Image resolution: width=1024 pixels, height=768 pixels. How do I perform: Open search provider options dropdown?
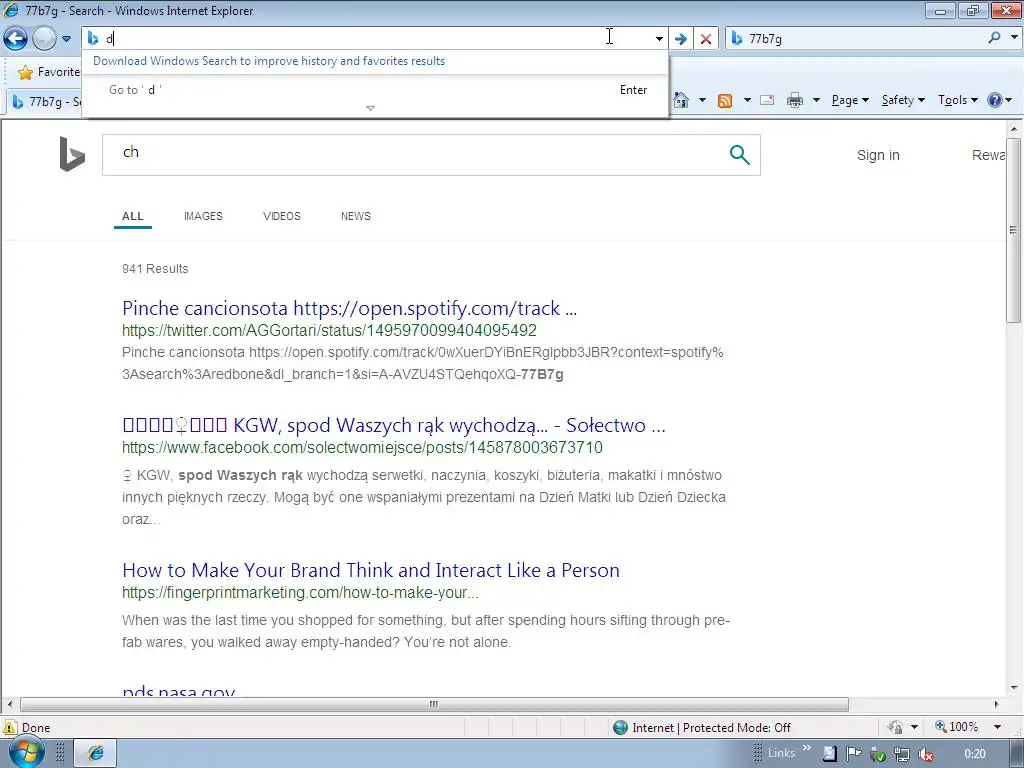point(1014,38)
